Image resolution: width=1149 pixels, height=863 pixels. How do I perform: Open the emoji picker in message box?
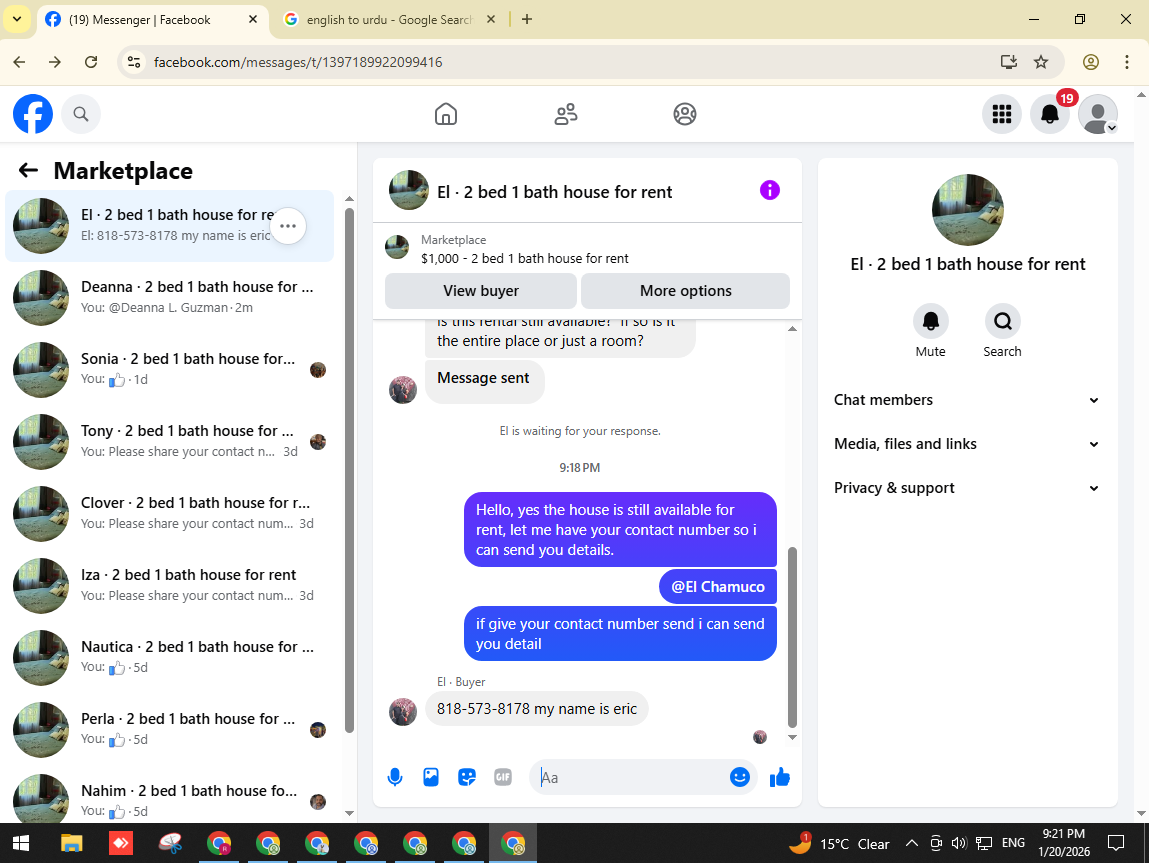740,777
